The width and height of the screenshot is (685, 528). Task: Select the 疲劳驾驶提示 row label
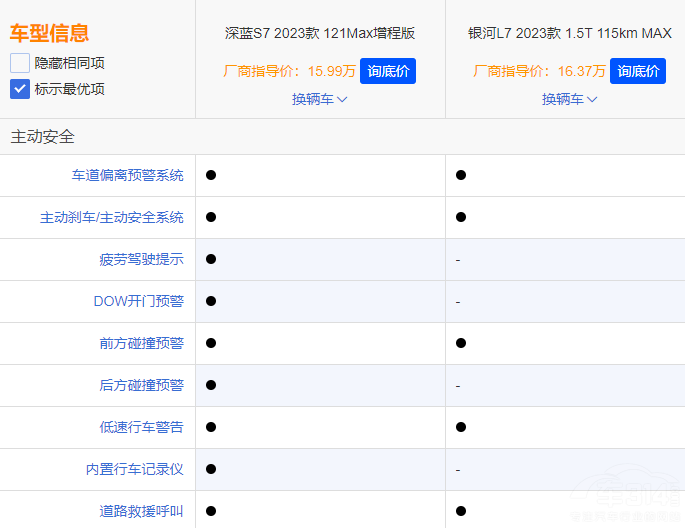[x=141, y=259]
